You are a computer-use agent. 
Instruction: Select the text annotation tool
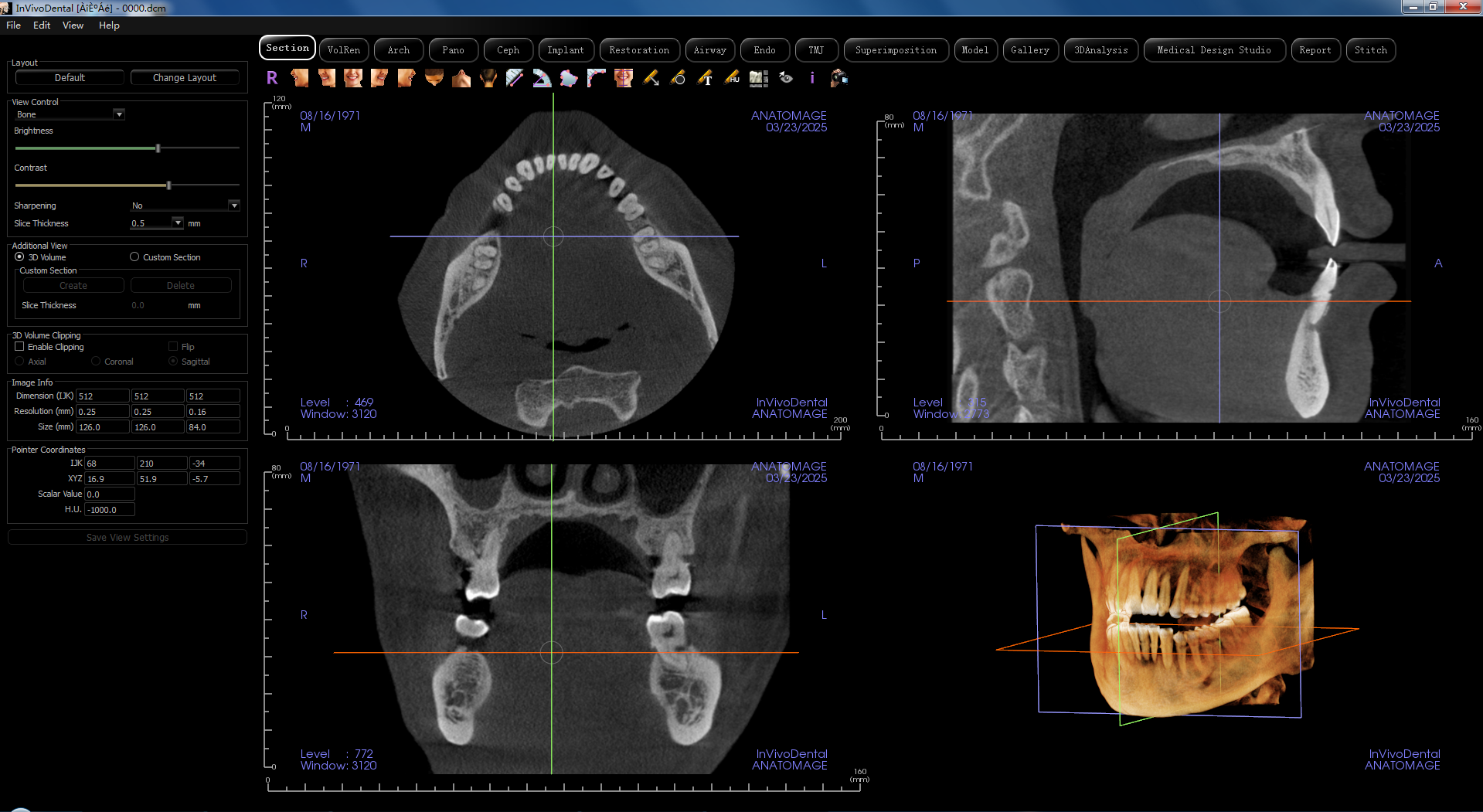[704, 78]
